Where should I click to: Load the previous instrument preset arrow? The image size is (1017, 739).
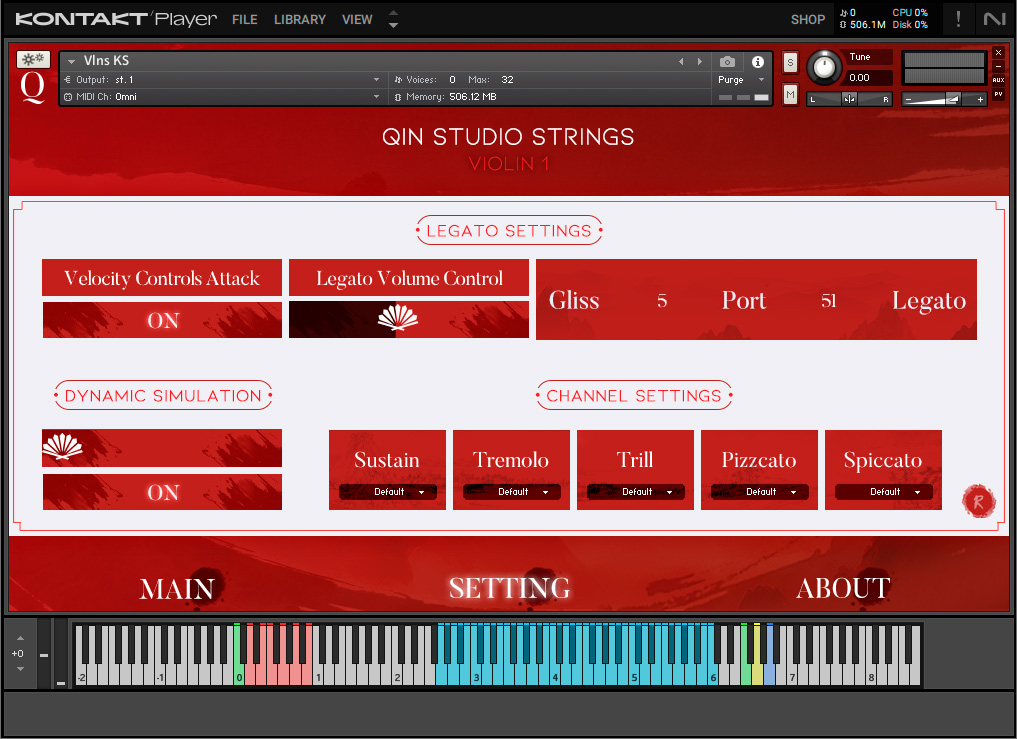coord(681,62)
